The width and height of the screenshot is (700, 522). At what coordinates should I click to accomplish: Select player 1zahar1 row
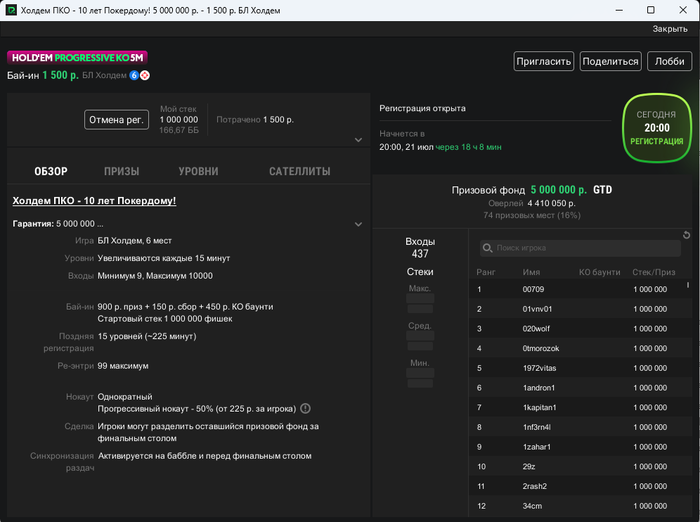(x=580, y=447)
